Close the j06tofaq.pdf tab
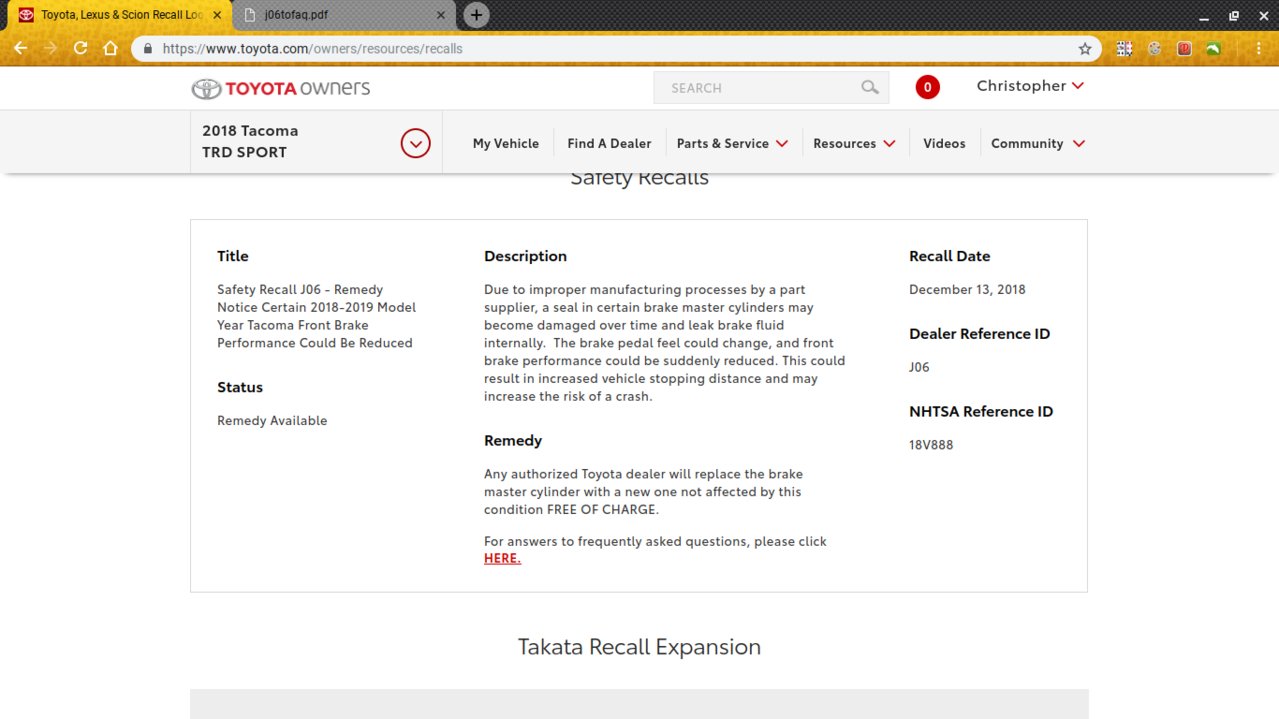 click(441, 16)
